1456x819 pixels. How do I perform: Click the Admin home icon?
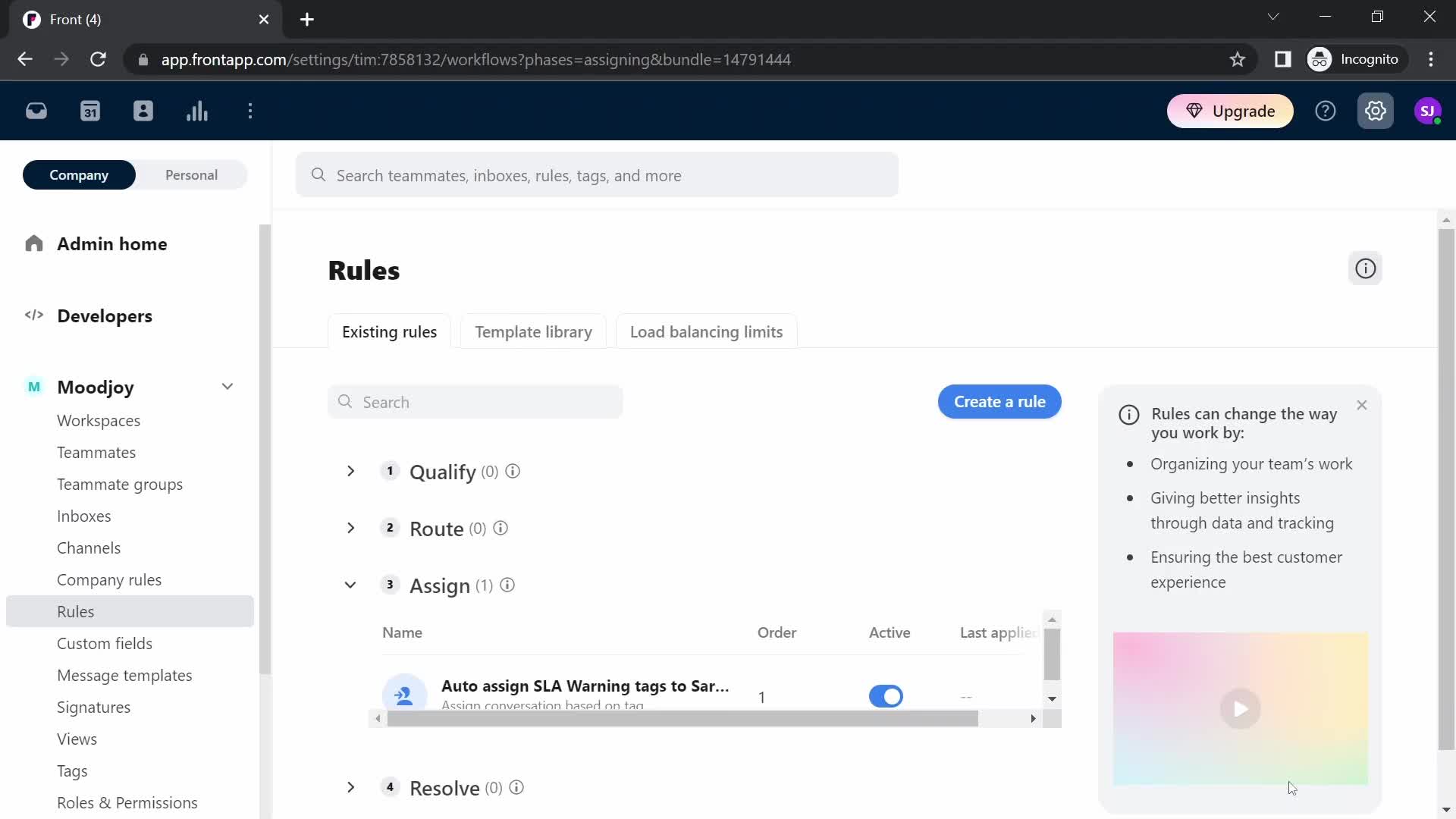coord(33,243)
